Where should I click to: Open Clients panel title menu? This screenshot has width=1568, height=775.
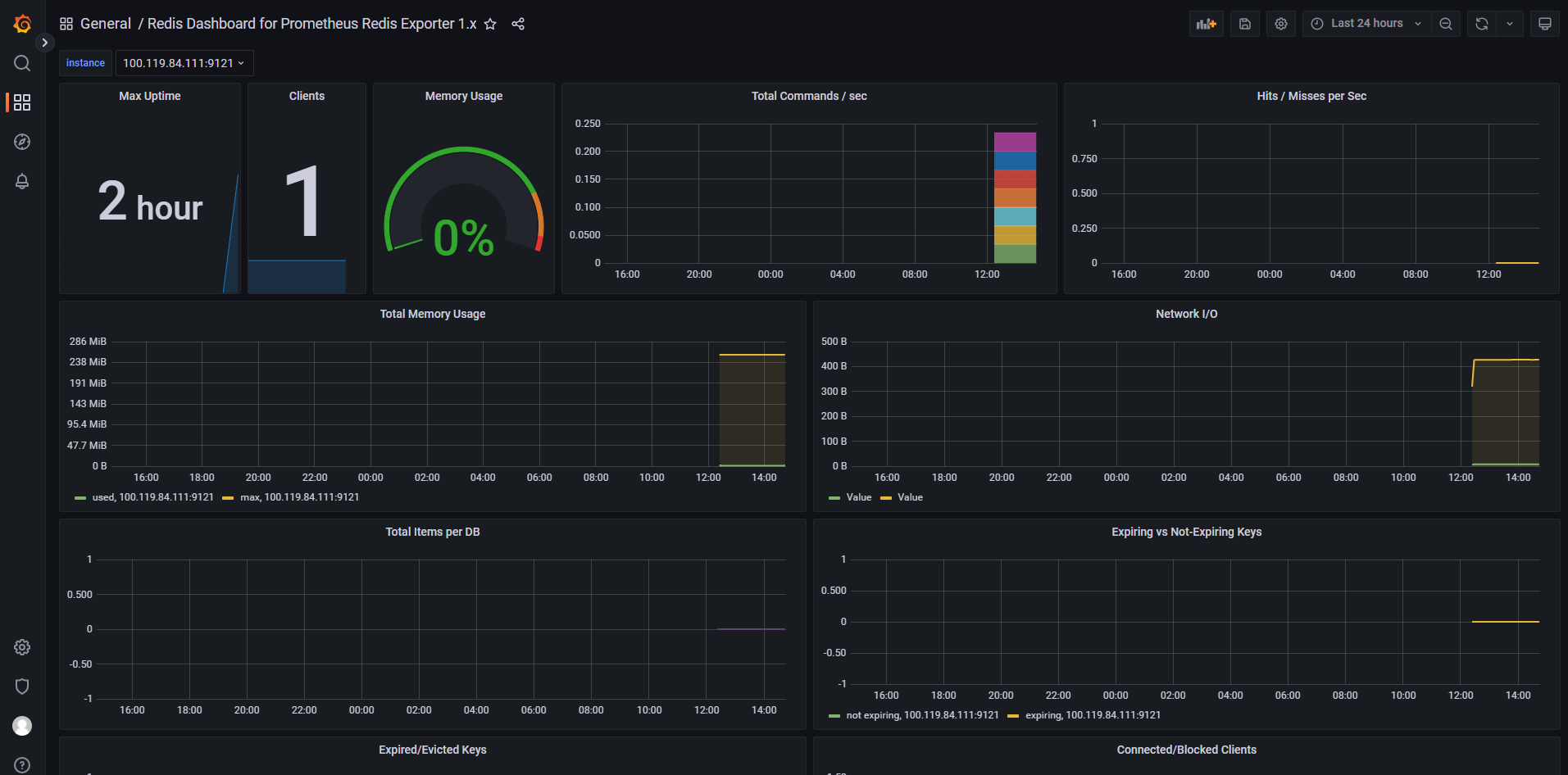pos(307,96)
